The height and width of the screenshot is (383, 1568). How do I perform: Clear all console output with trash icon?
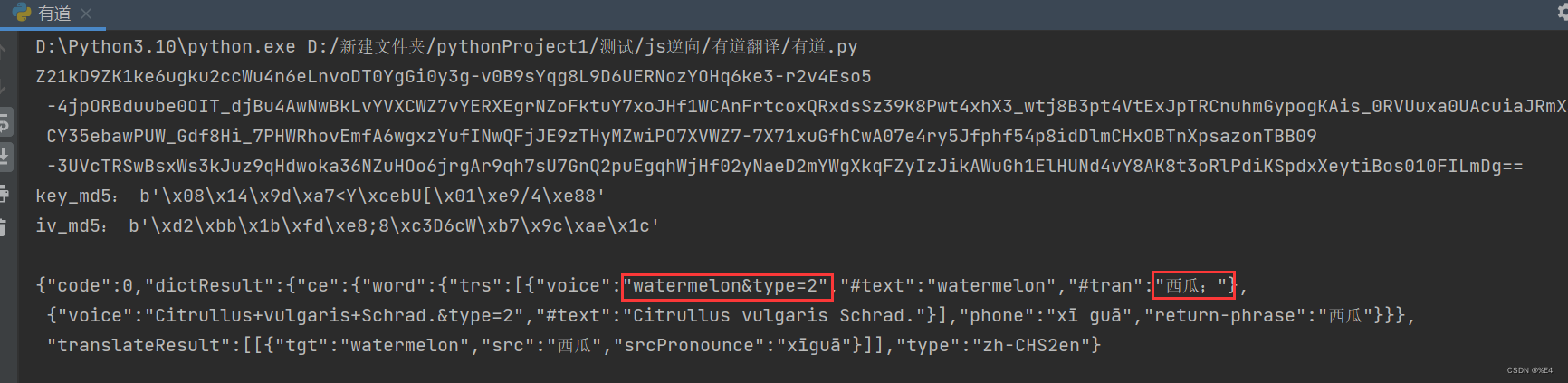point(5,227)
